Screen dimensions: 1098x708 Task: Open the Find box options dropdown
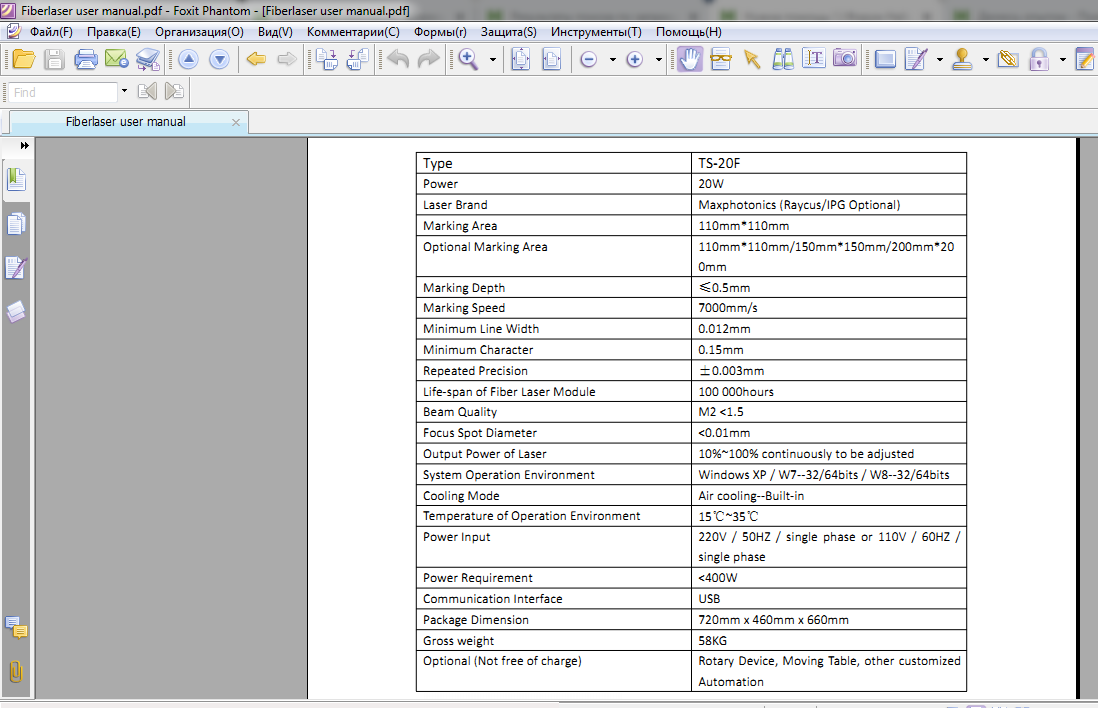coord(124,92)
